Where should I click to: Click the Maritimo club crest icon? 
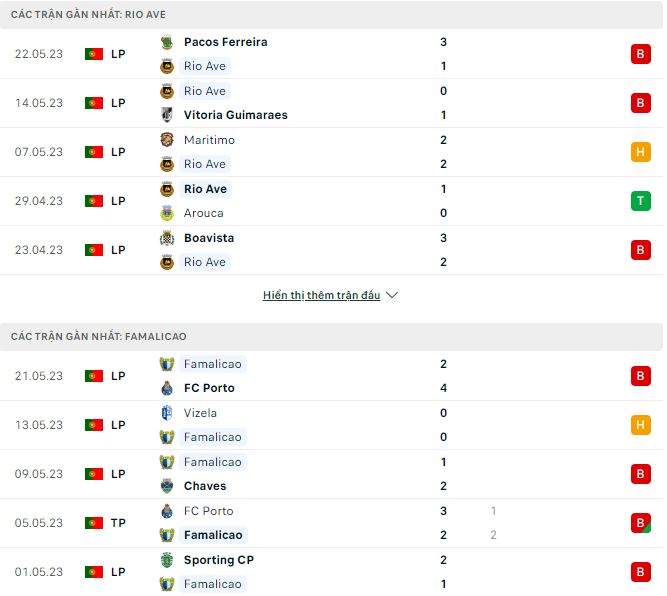click(x=167, y=140)
